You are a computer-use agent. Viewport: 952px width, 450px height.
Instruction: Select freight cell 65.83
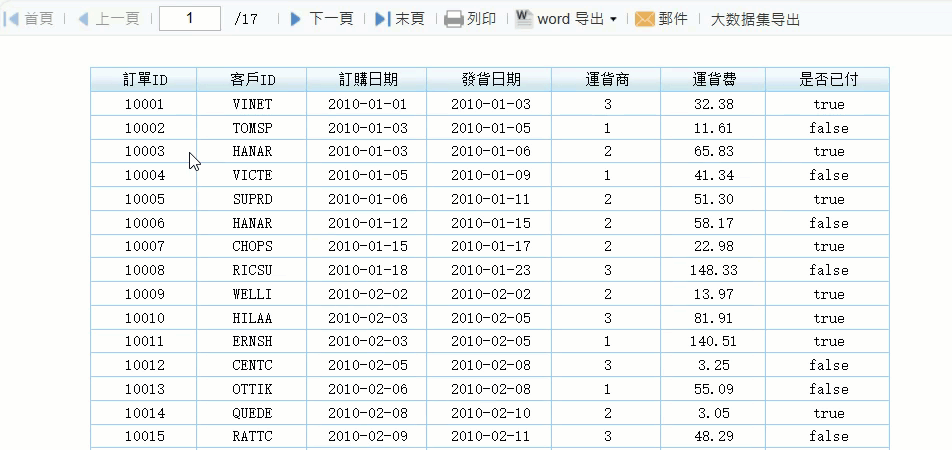pos(713,151)
